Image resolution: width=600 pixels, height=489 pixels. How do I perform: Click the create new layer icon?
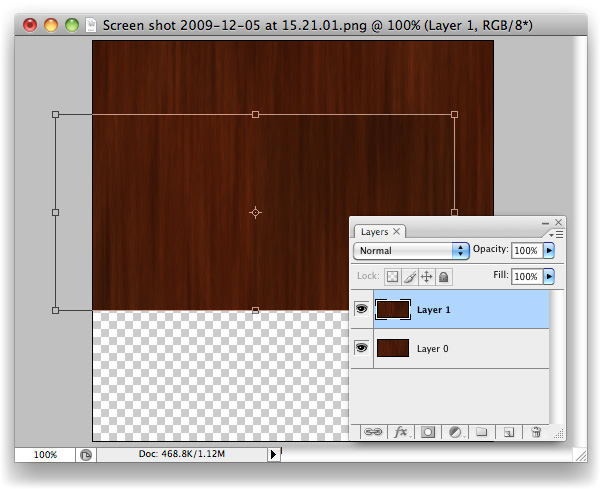coord(508,432)
